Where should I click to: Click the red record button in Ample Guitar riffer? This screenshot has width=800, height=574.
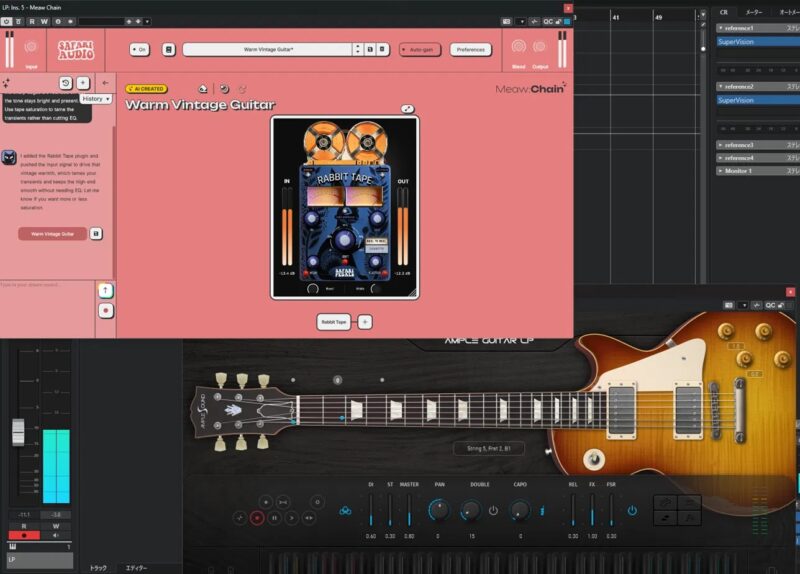click(x=257, y=518)
